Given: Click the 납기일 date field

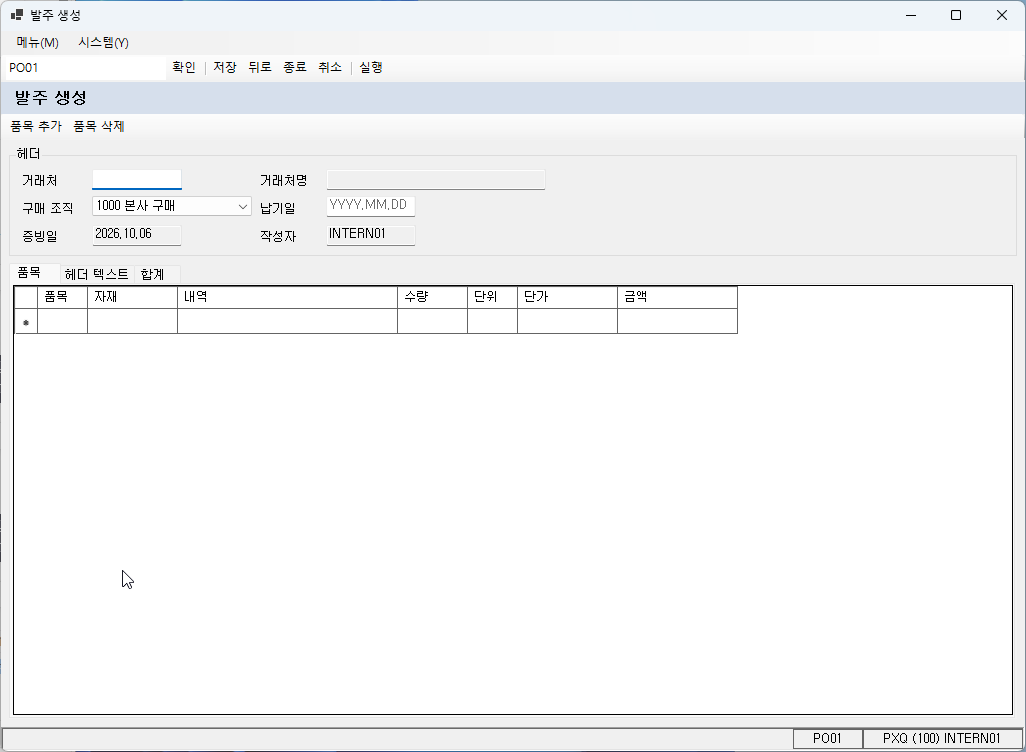Looking at the screenshot, I should tap(371, 206).
